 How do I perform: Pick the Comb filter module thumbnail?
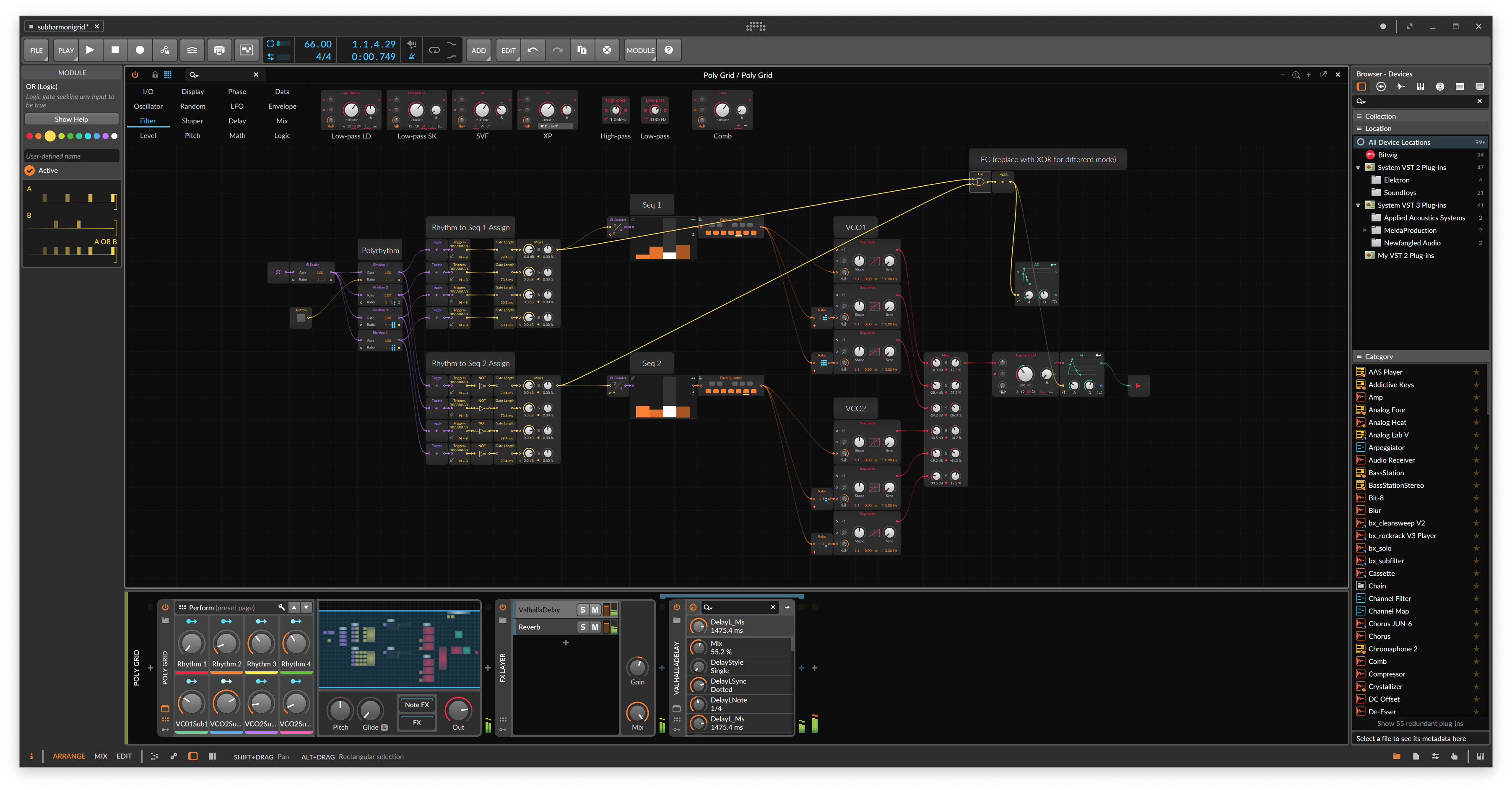[722, 110]
